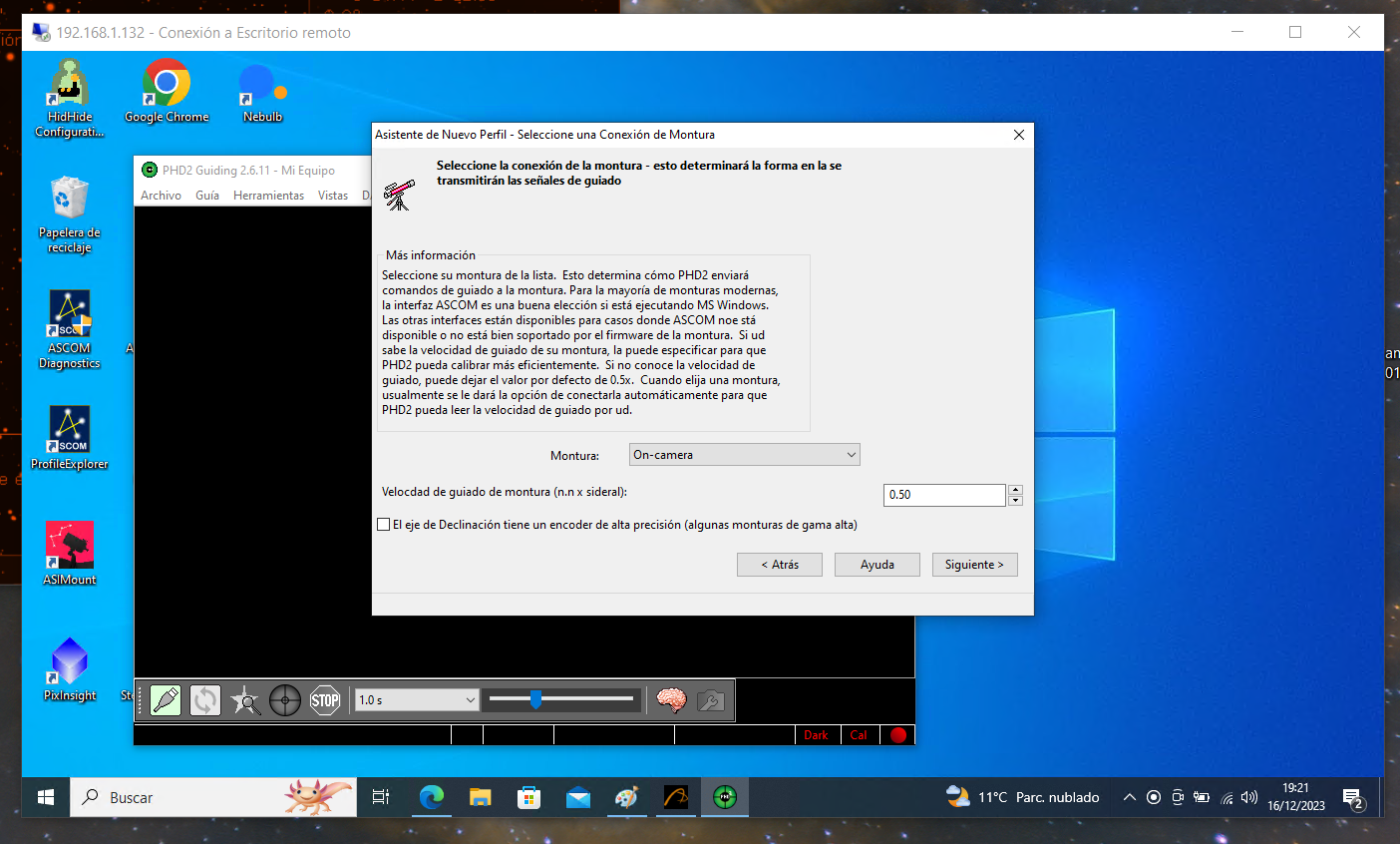This screenshot has height=844, width=1400.
Task: Open weather widget showing 11°C
Action: tap(1022, 797)
